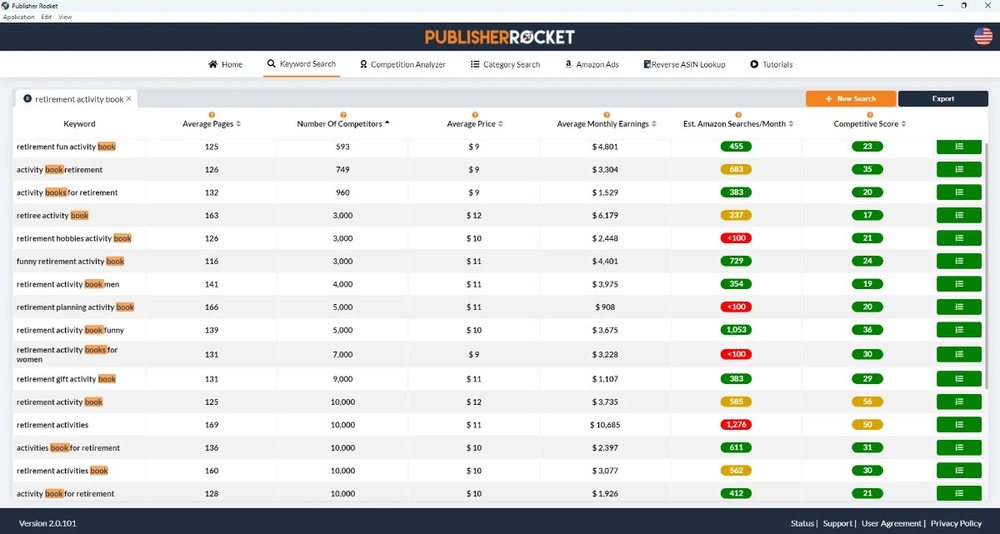Open competitors list for 'retirement activities book'
The image size is (1000, 534).
point(959,471)
